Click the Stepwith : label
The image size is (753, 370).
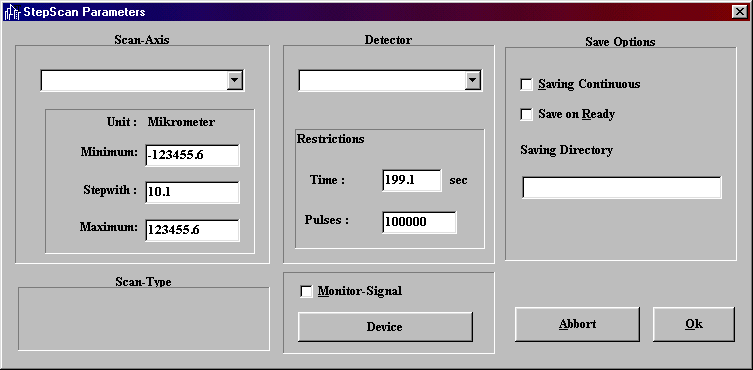tap(110, 190)
